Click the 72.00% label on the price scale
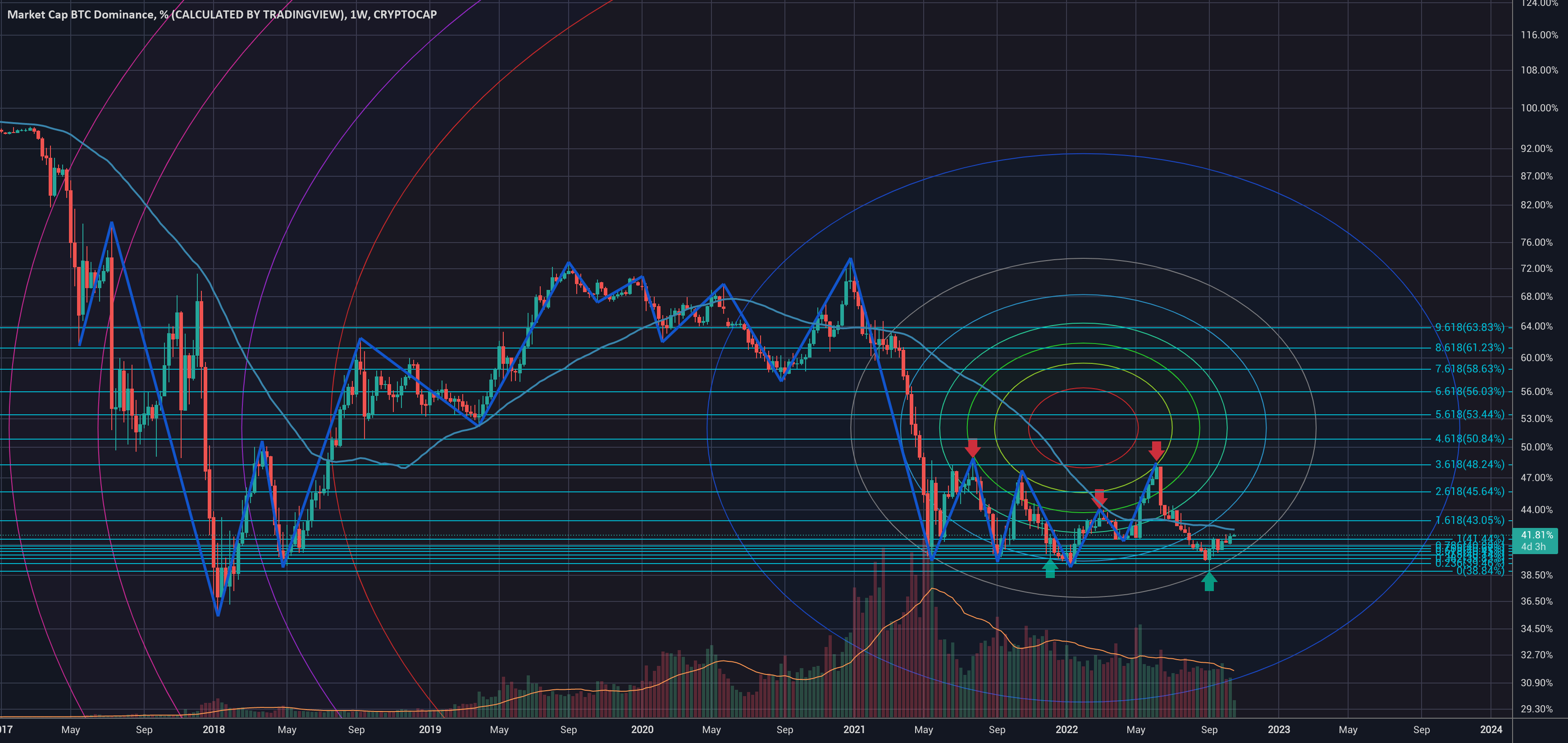 click(x=1536, y=269)
